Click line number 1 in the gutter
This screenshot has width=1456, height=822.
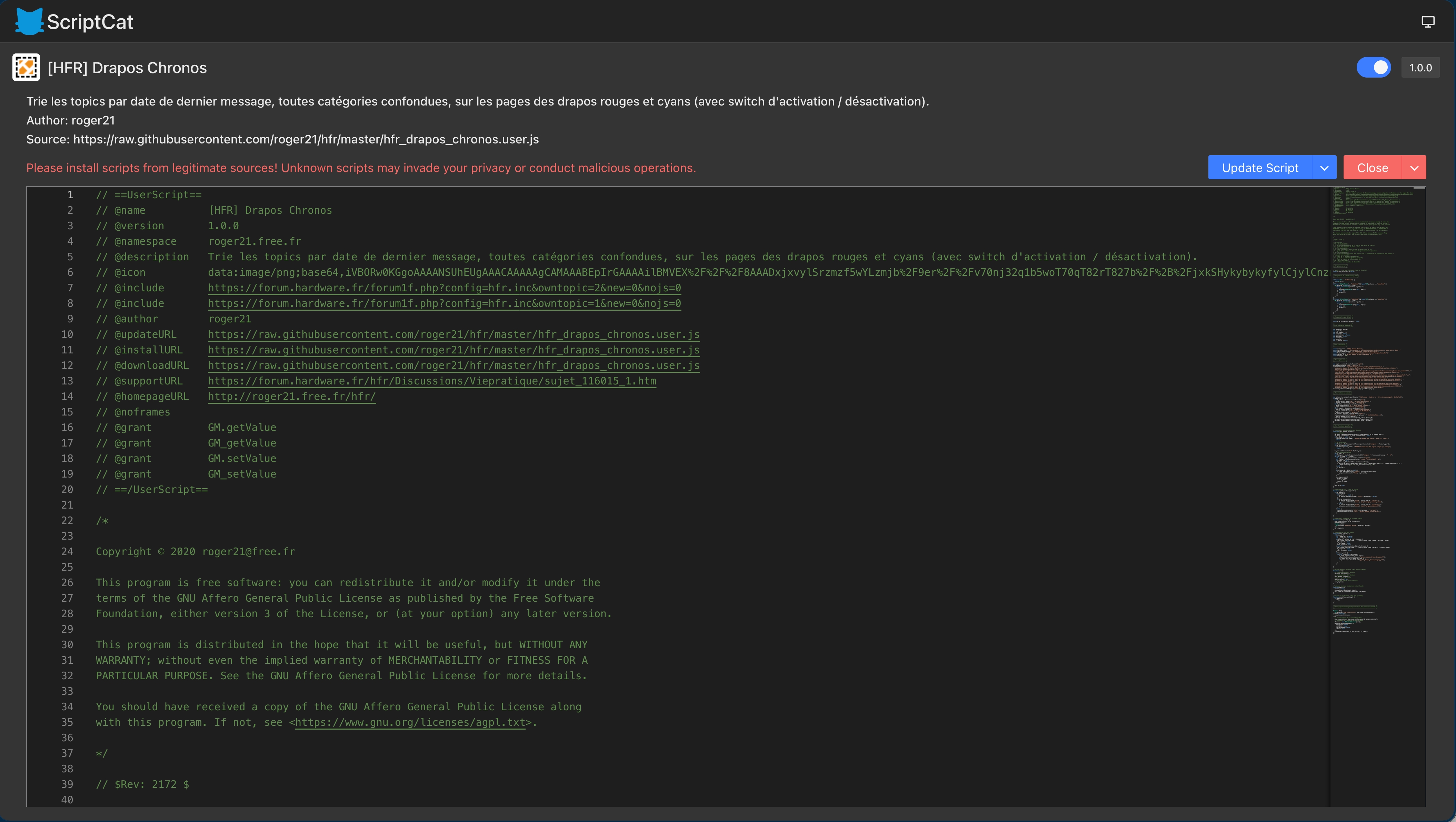(x=70, y=194)
